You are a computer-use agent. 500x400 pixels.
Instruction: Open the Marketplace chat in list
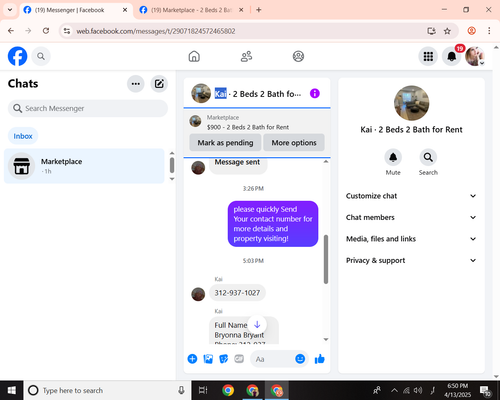click(x=84, y=166)
